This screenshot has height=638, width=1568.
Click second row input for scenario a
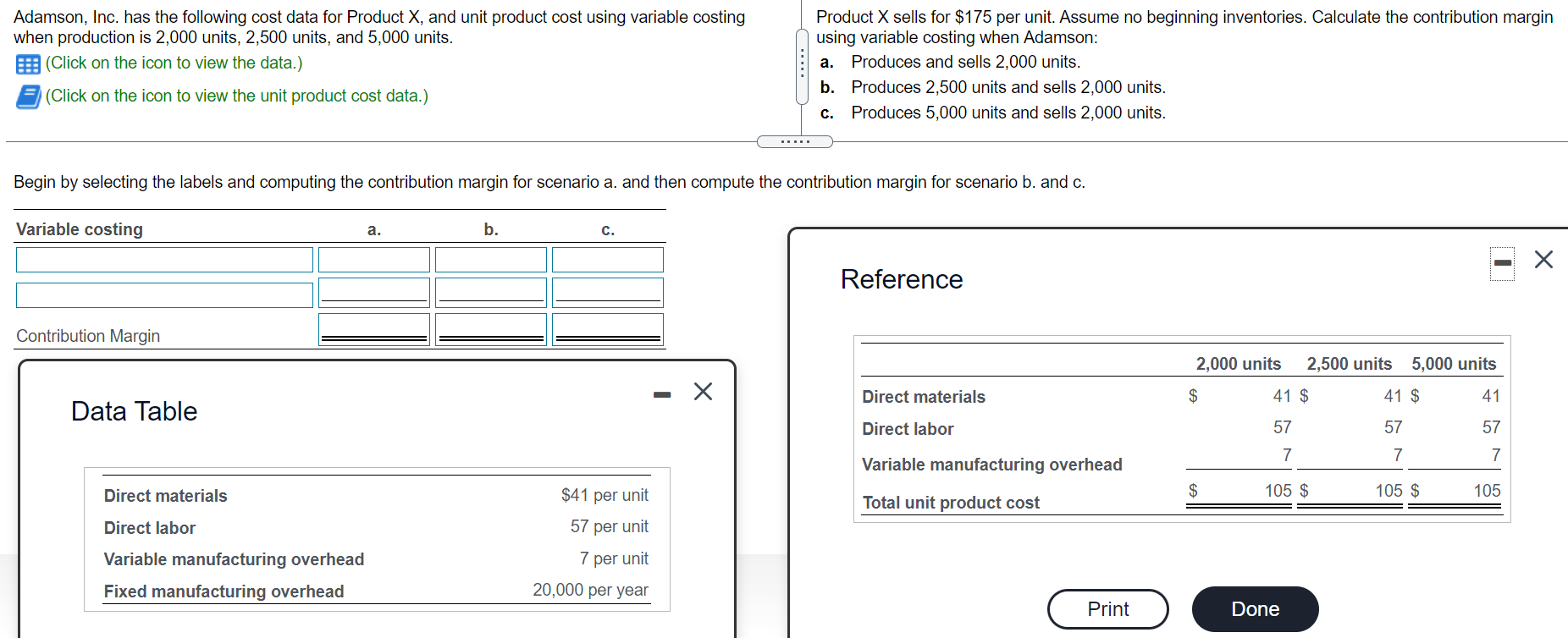click(x=373, y=292)
